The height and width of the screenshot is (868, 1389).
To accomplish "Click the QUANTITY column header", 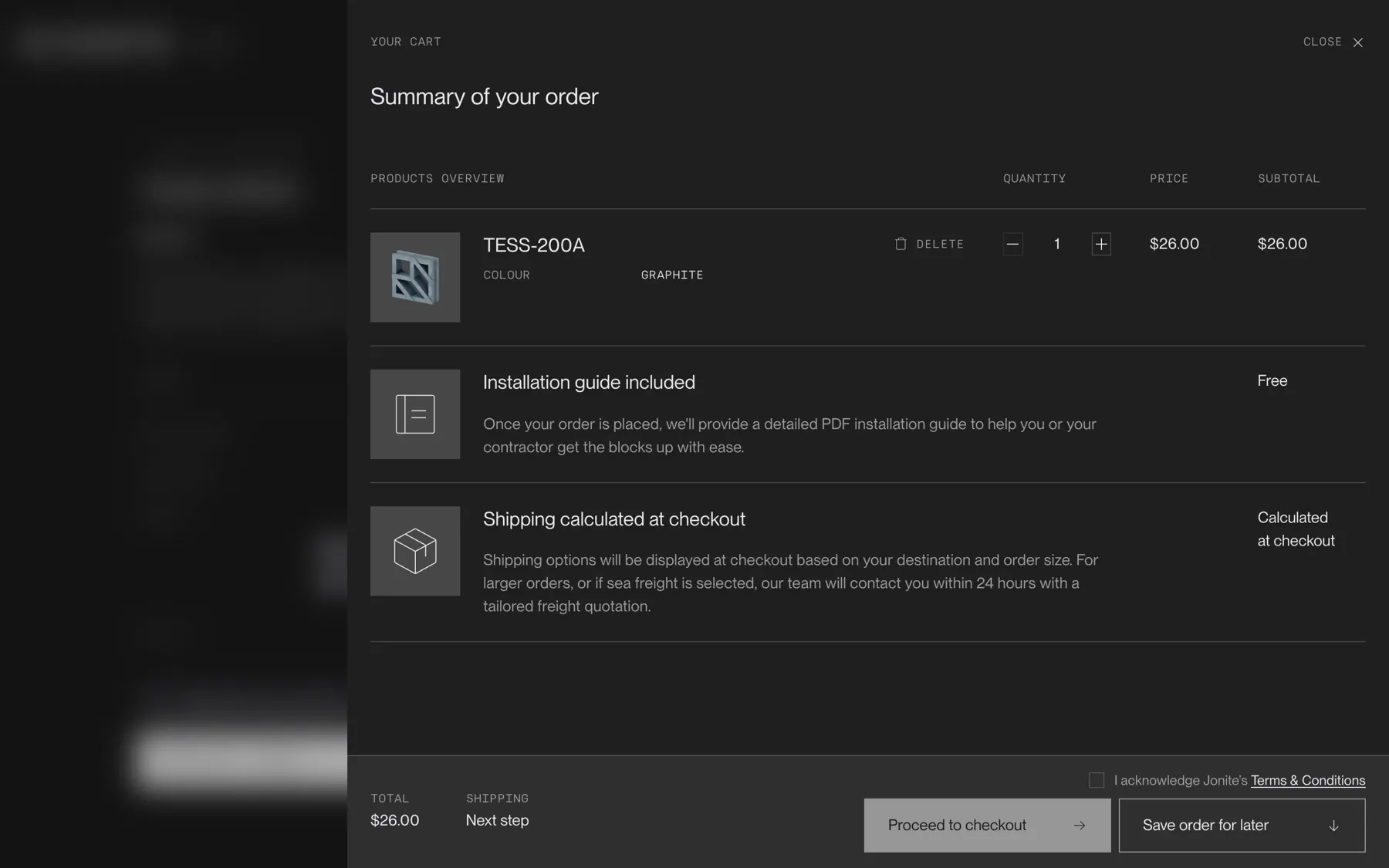I will (1034, 178).
